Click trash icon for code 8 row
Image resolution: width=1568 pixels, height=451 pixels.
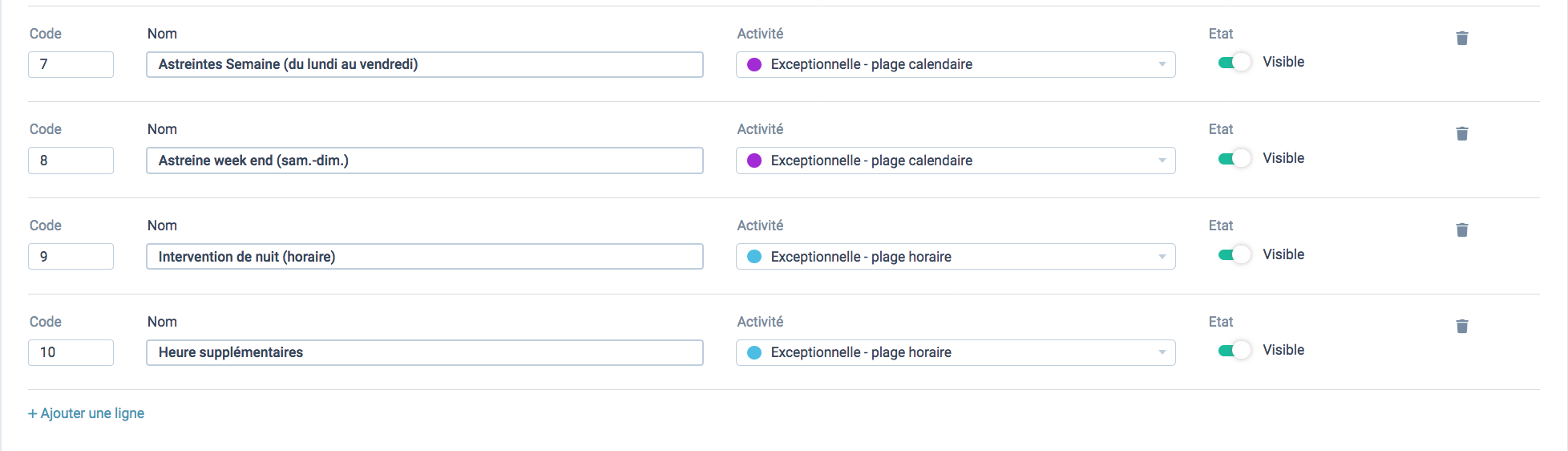coord(1461,134)
